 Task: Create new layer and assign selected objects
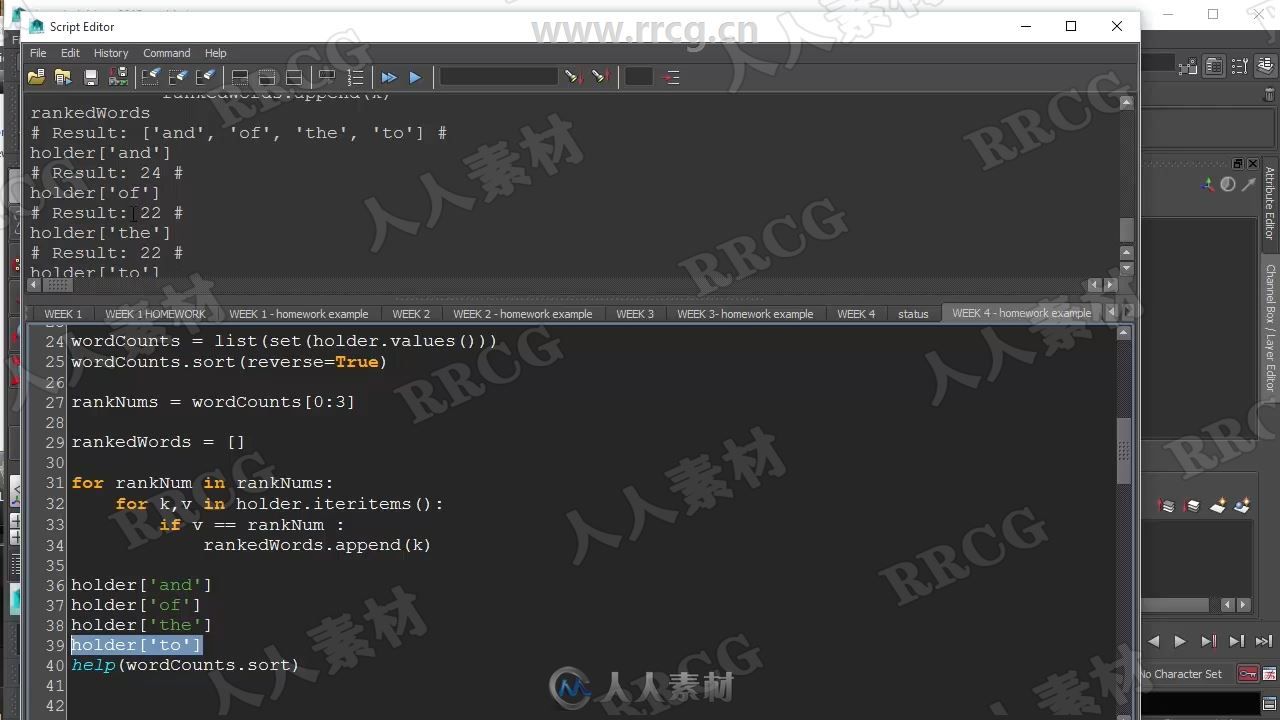tap(1242, 506)
